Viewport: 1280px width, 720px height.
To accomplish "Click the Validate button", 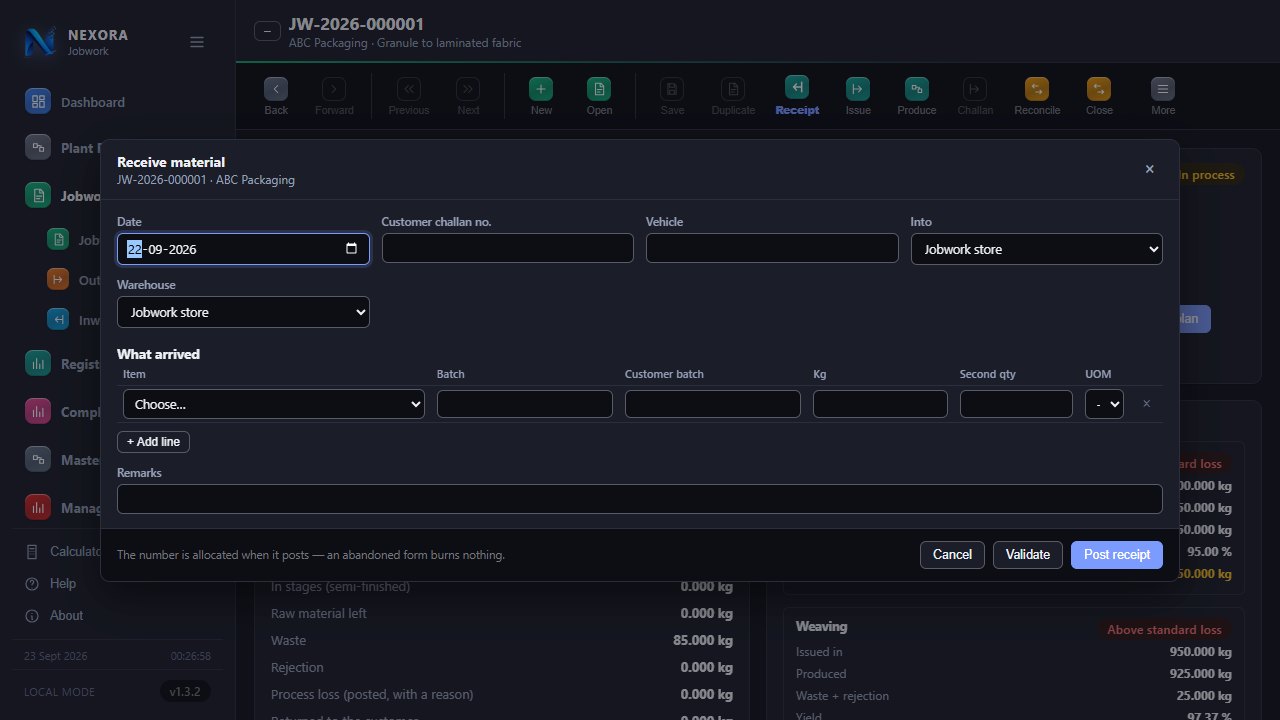I will (x=1028, y=555).
